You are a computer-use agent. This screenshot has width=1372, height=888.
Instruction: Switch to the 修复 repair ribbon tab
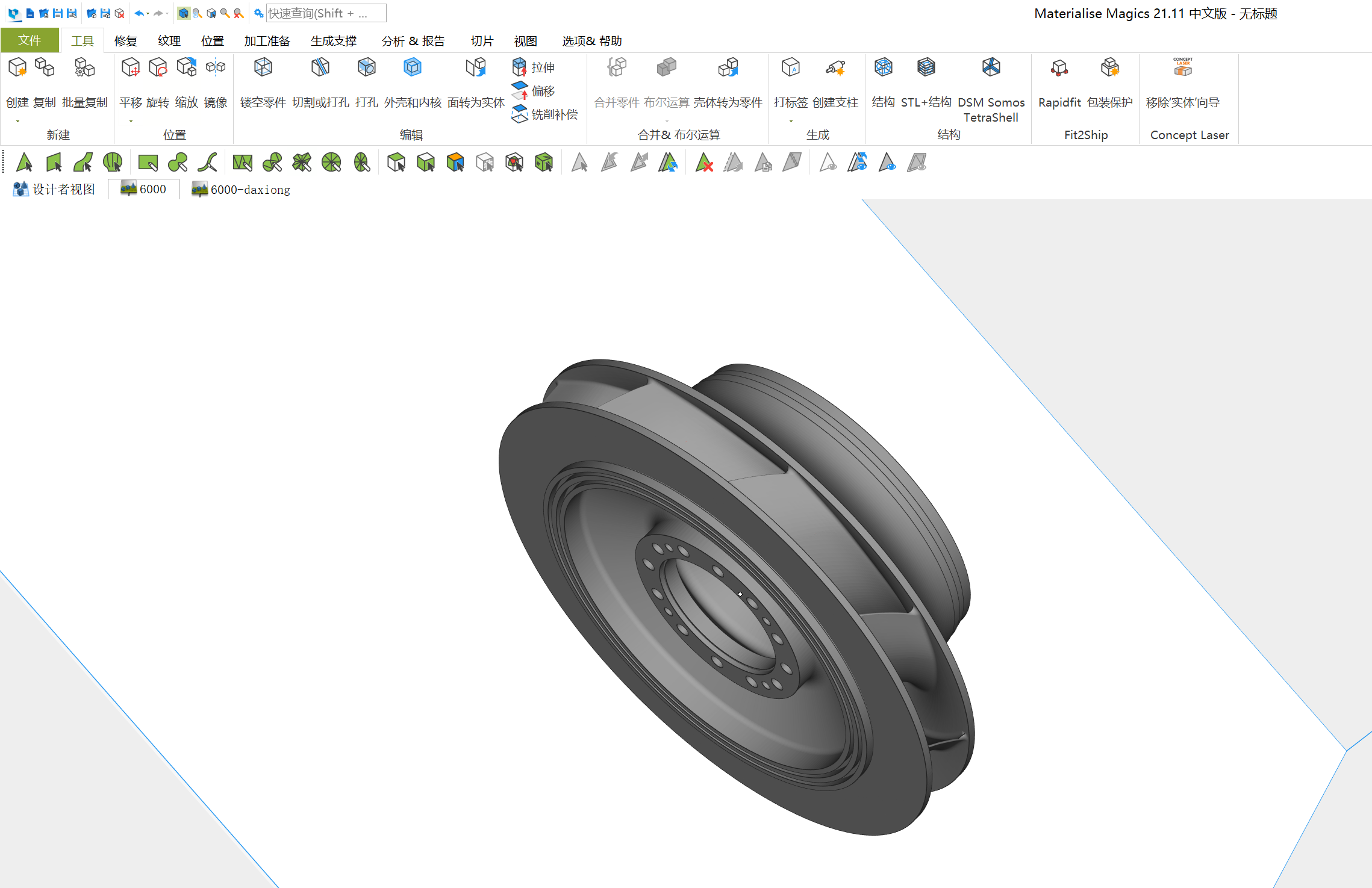coord(126,41)
